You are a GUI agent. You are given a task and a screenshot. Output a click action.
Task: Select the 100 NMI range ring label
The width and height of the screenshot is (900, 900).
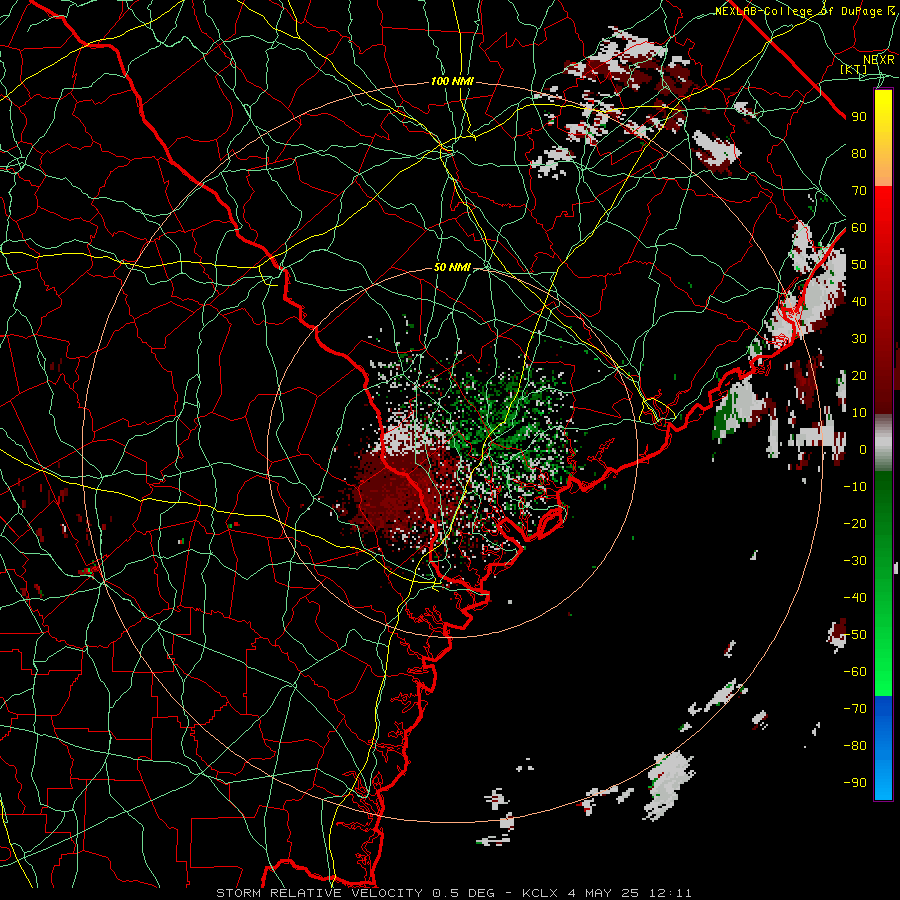[x=452, y=82]
